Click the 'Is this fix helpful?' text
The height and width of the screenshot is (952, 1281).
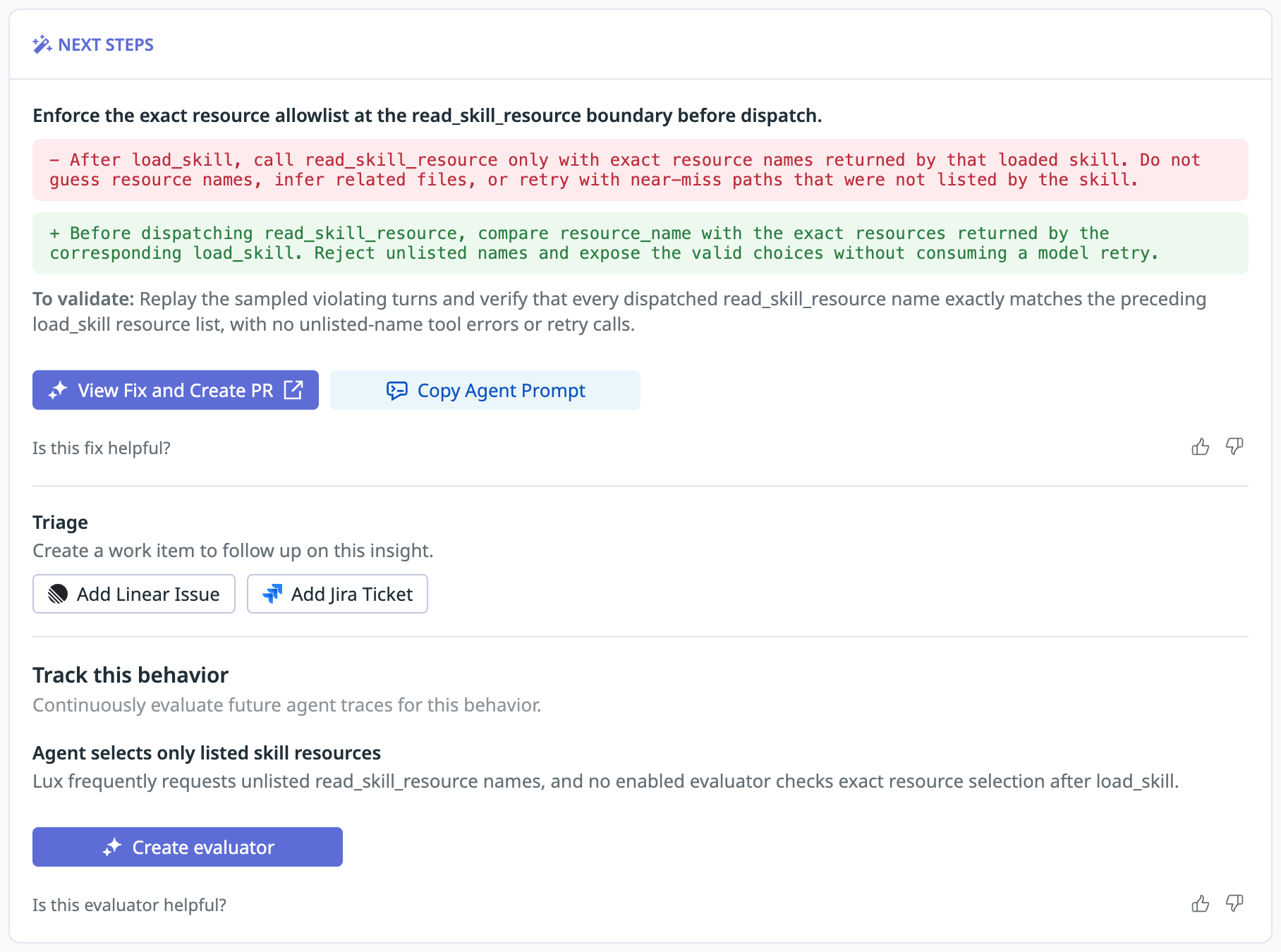pos(102,448)
